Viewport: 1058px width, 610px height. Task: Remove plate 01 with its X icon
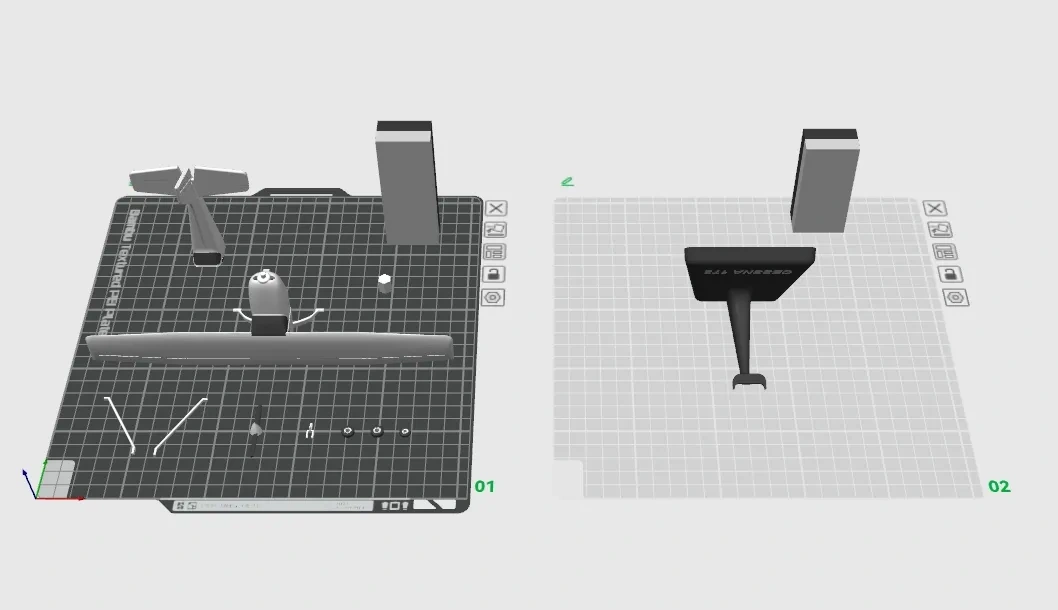click(496, 208)
